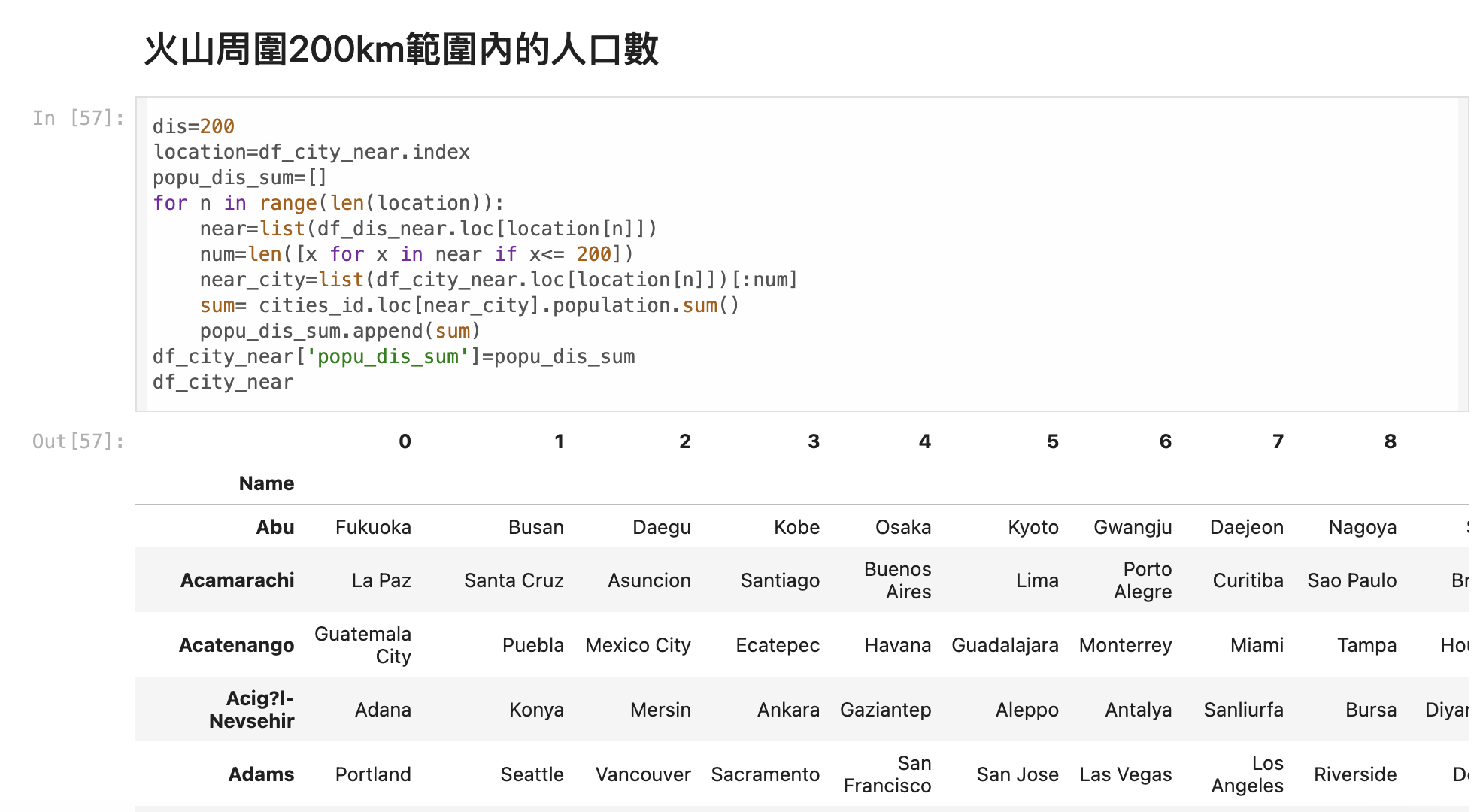This screenshot has width=1474, height=812.
Task: Select the Acig?l-Nevsehir row label
Action: pyautogui.click(x=252, y=710)
